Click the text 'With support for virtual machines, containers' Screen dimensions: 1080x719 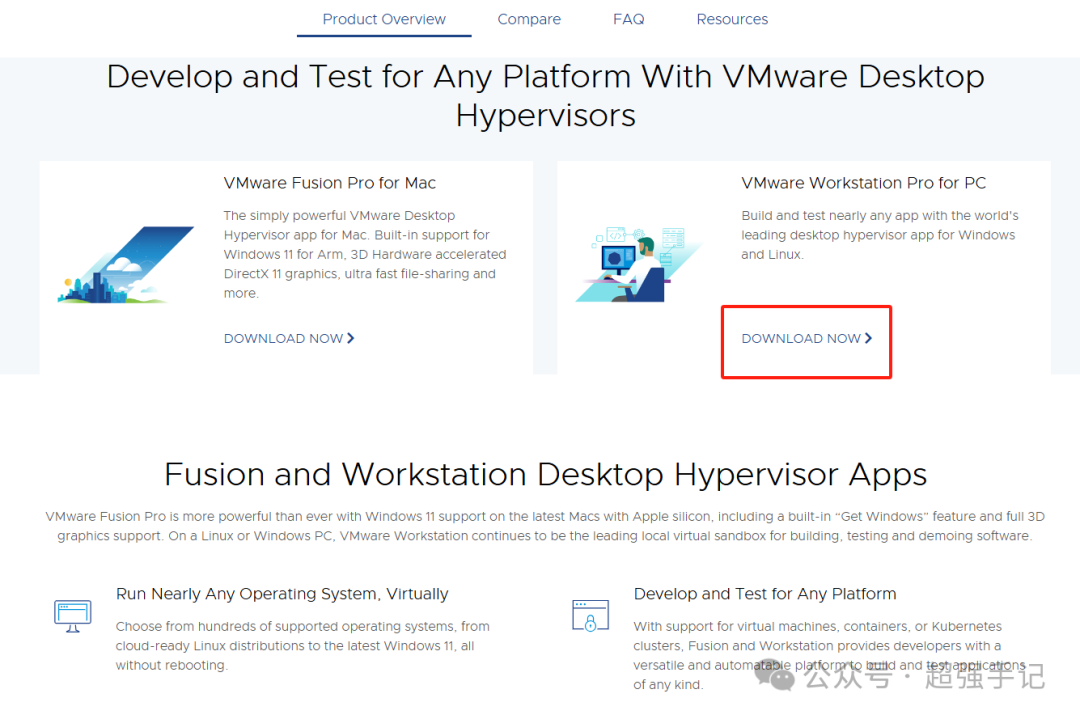pyautogui.click(x=829, y=655)
